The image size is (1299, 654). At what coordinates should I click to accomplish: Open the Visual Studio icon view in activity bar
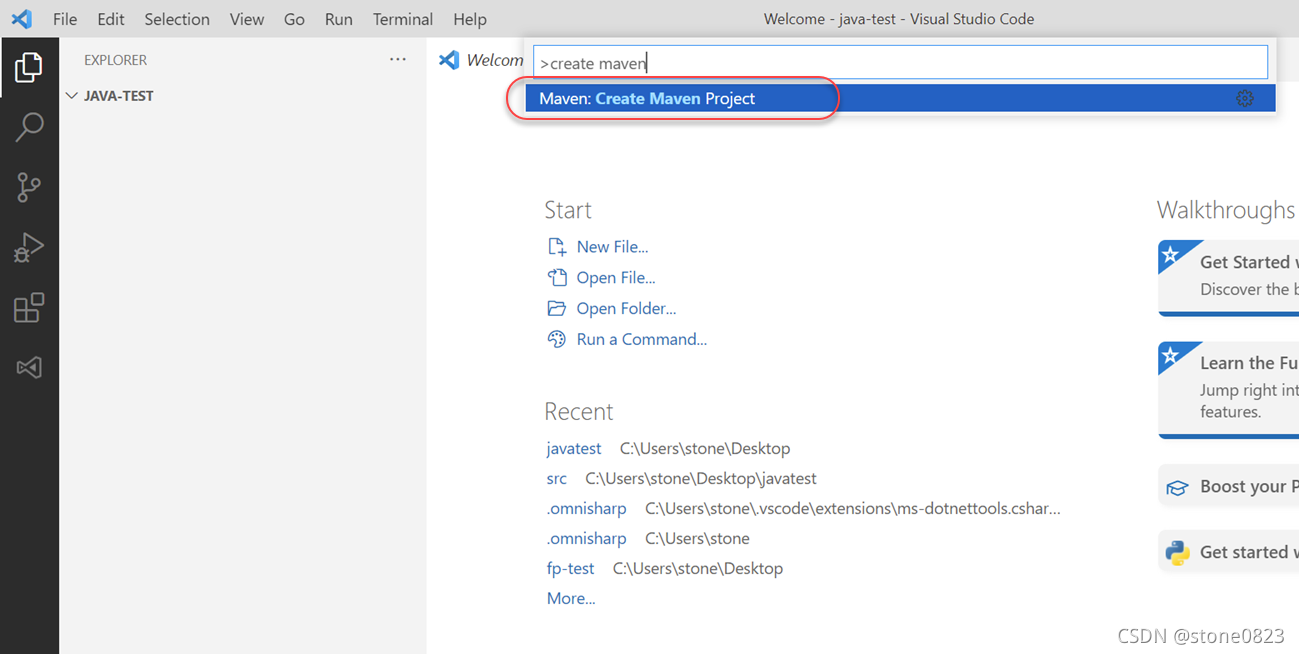(29, 367)
